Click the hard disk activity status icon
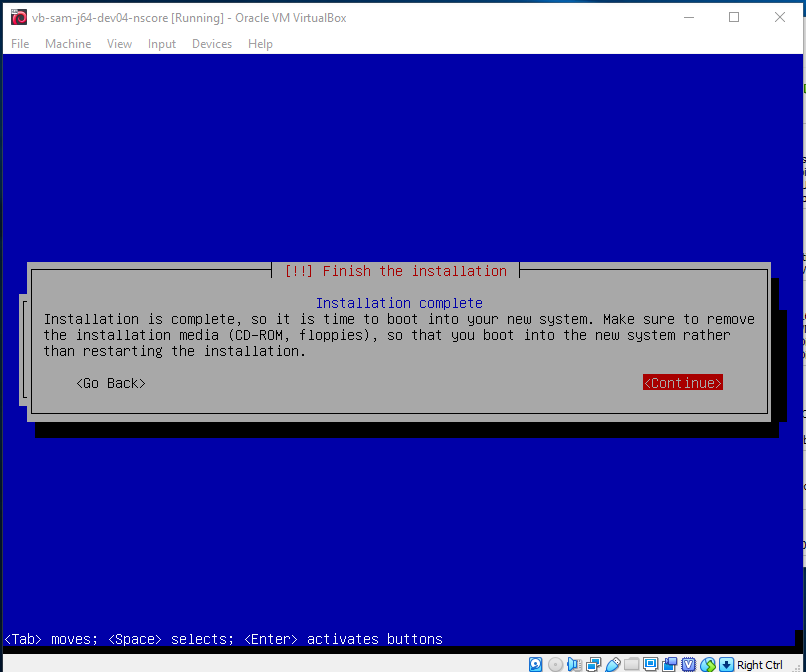 tap(535, 663)
